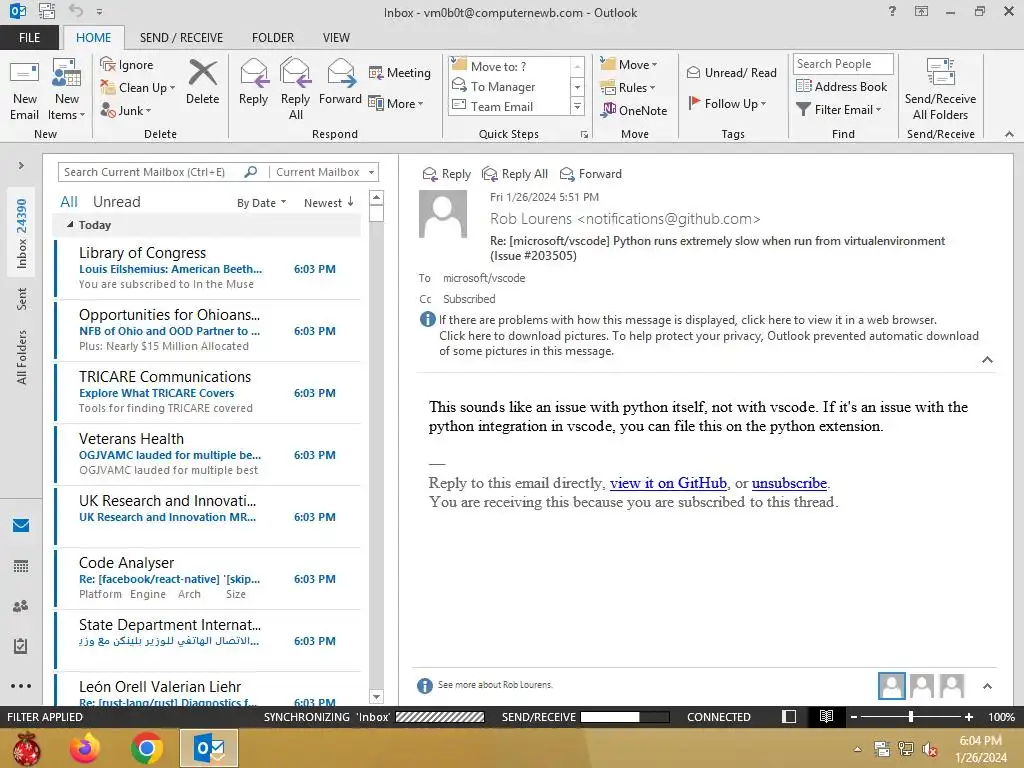Click the Ignore conversation icon

pos(108,64)
